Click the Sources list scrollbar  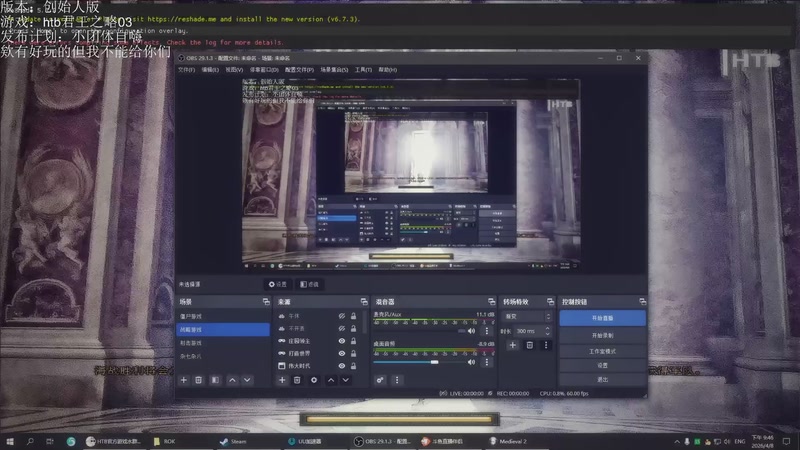(365, 321)
